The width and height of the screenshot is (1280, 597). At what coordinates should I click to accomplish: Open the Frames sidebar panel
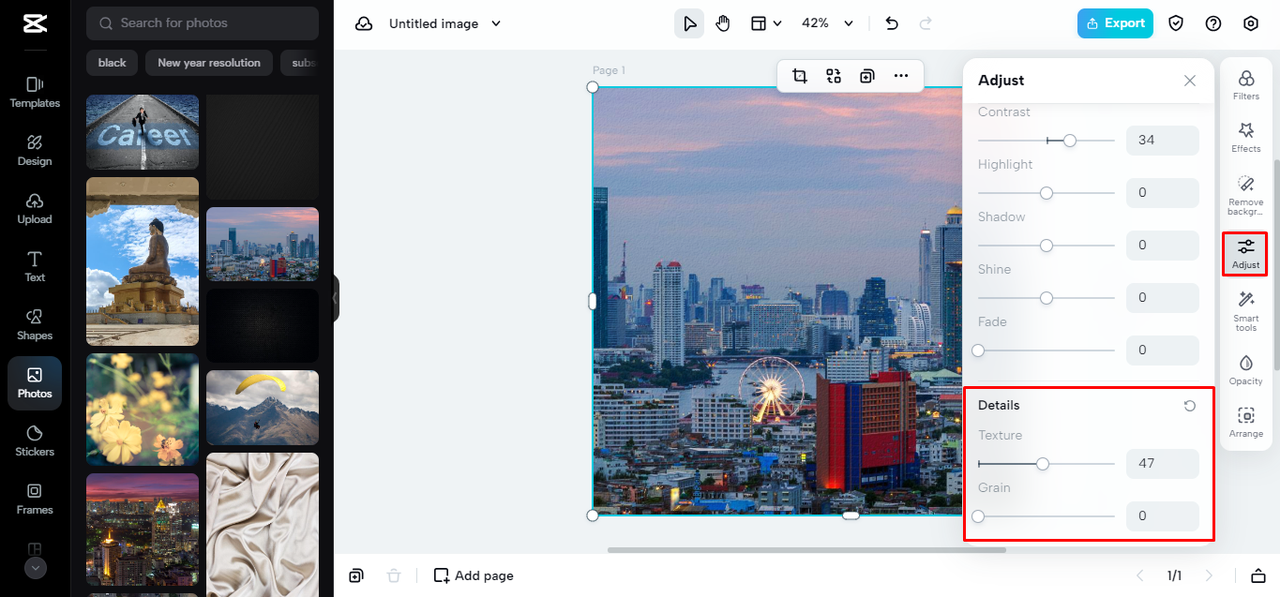(34, 498)
